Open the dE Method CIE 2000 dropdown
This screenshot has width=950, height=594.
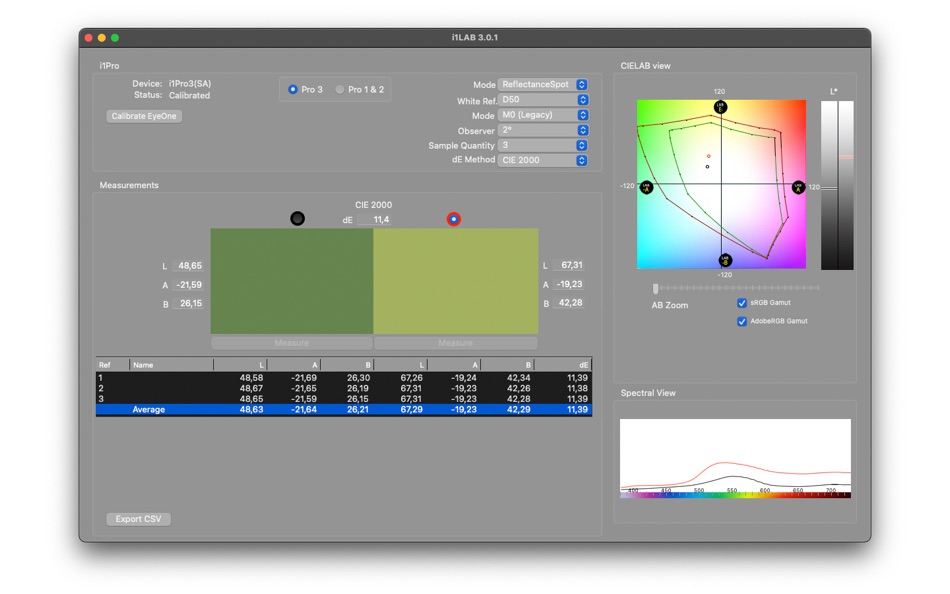(542, 160)
